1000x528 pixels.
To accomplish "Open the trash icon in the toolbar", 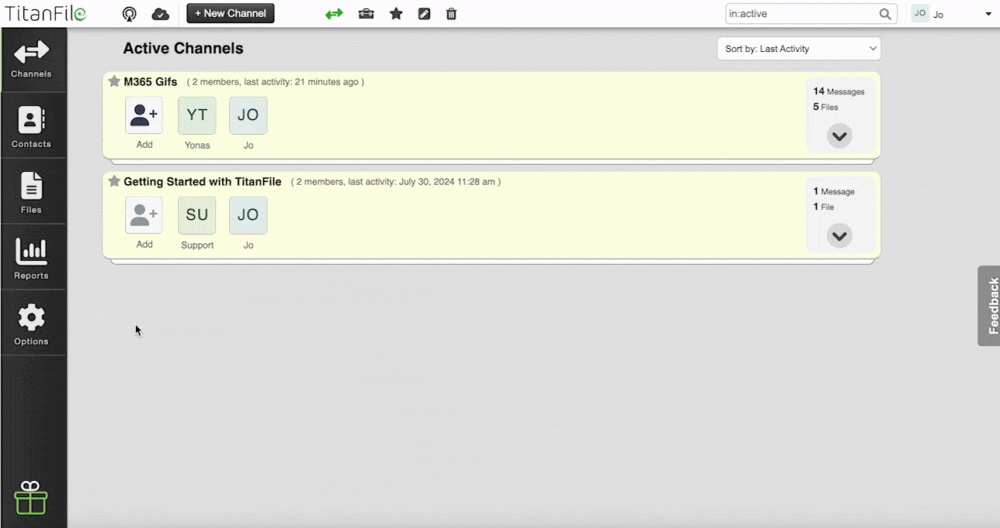I will [451, 13].
